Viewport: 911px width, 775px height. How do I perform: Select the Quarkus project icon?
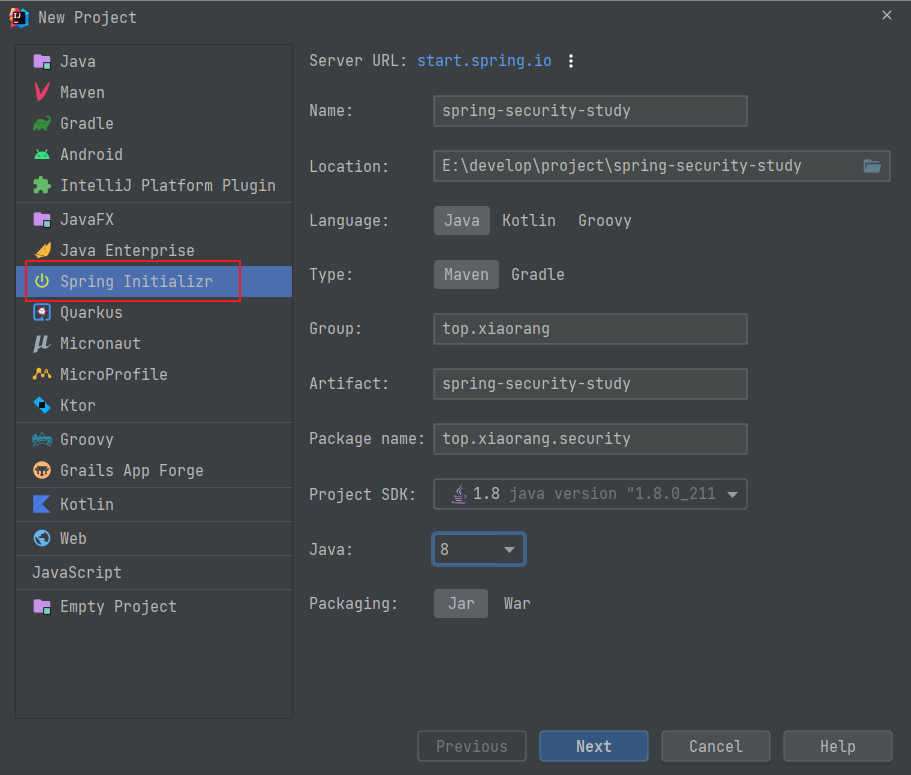coord(42,312)
